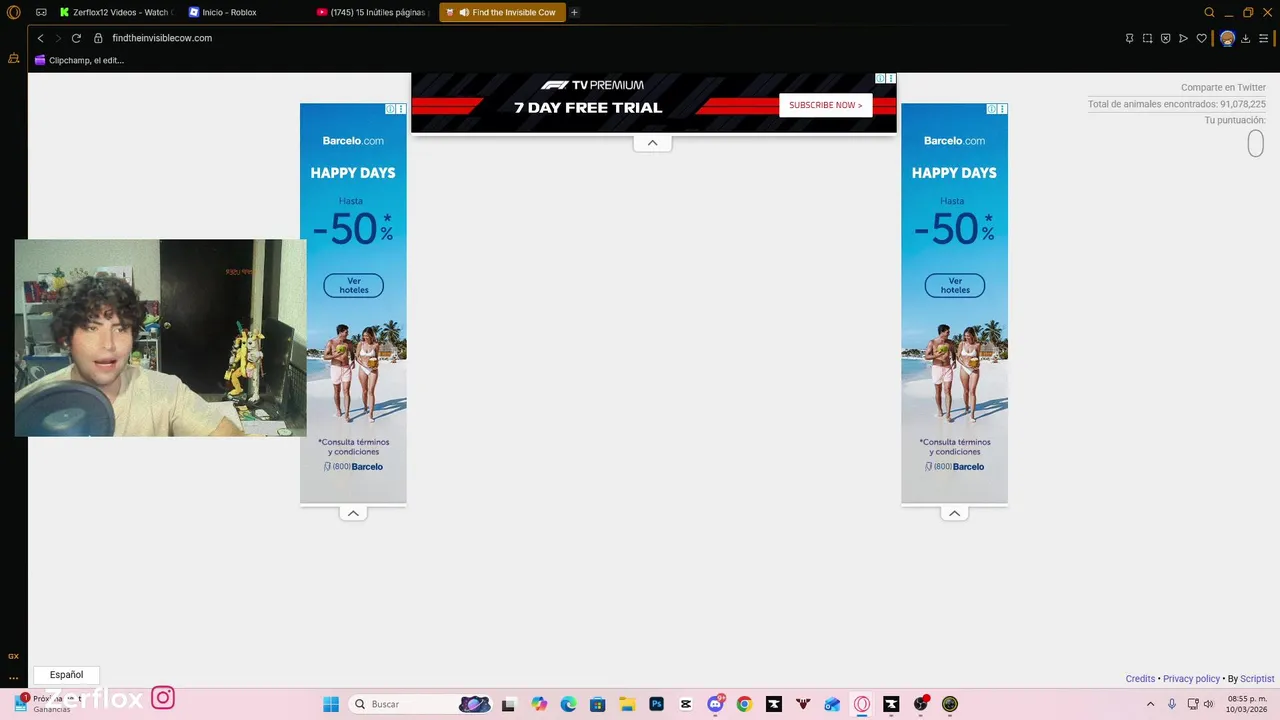Screen dimensions: 1280x720
Task: Switch to the YouTube 15 Inútiles páginas tab
Action: point(373,12)
